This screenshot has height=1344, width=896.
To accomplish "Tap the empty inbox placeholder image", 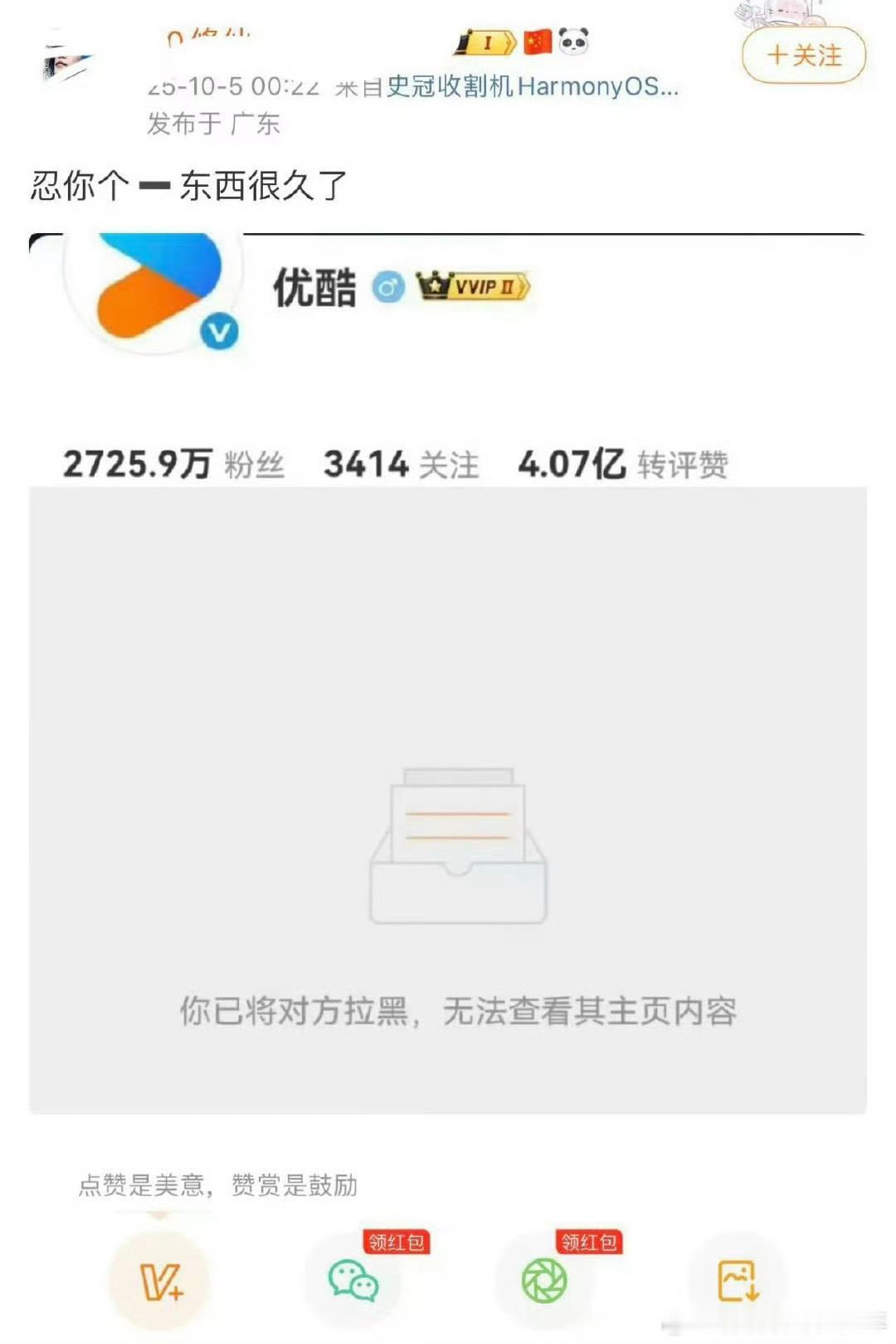I will [x=458, y=845].
